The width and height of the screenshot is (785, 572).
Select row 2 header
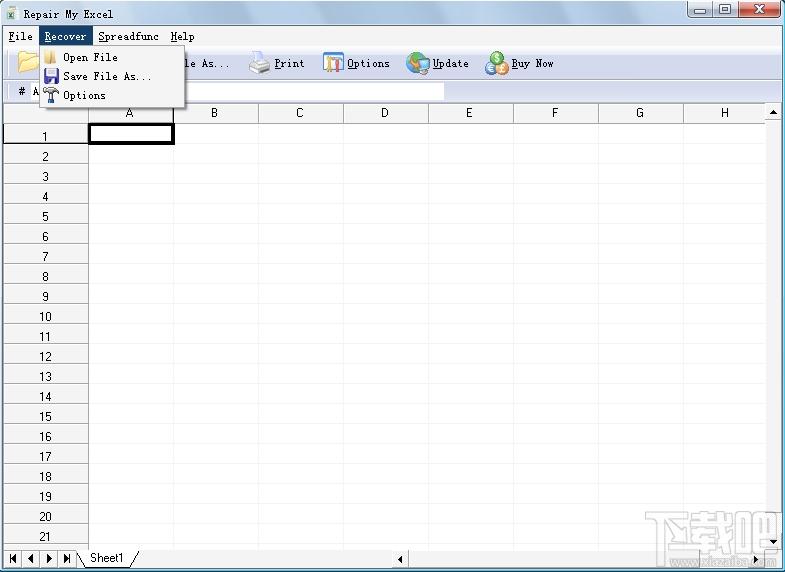pyautogui.click(x=46, y=155)
